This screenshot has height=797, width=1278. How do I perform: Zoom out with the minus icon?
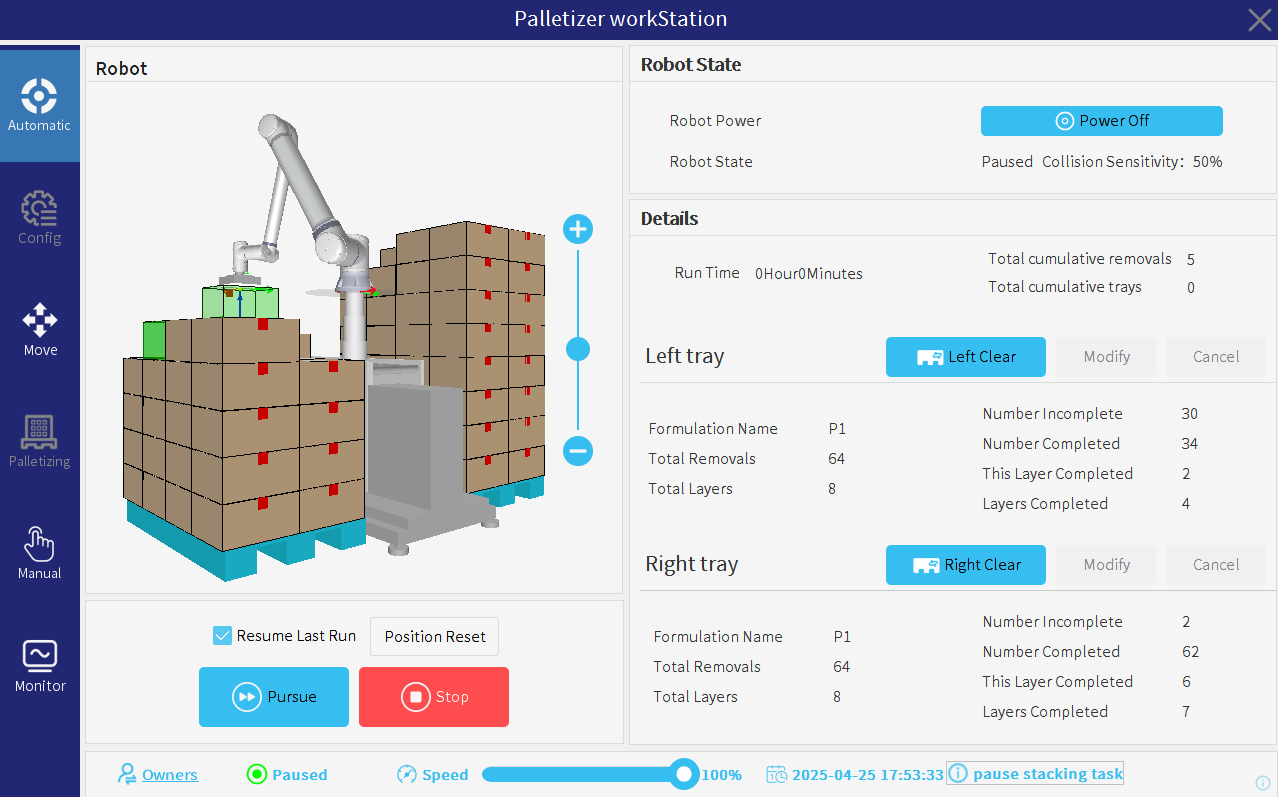(x=578, y=451)
